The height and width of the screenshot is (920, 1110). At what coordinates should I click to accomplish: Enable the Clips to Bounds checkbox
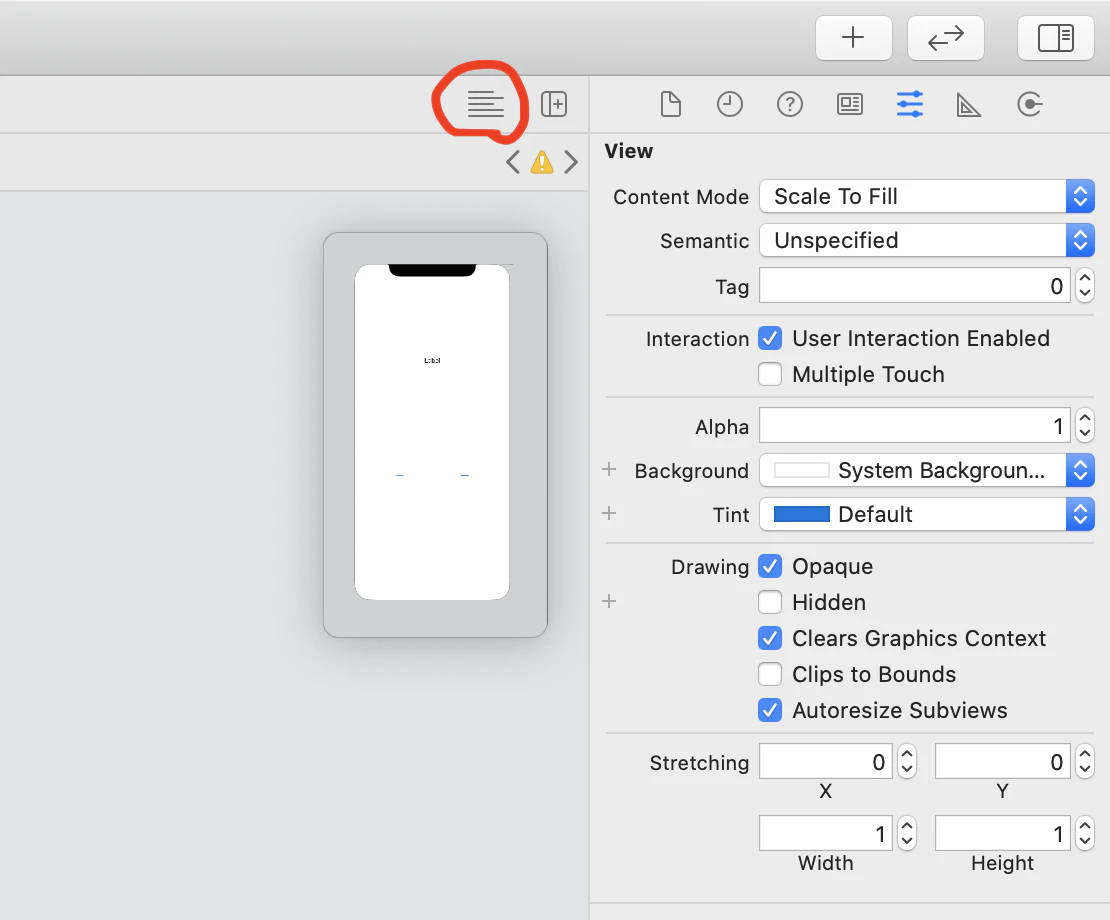pos(770,674)
